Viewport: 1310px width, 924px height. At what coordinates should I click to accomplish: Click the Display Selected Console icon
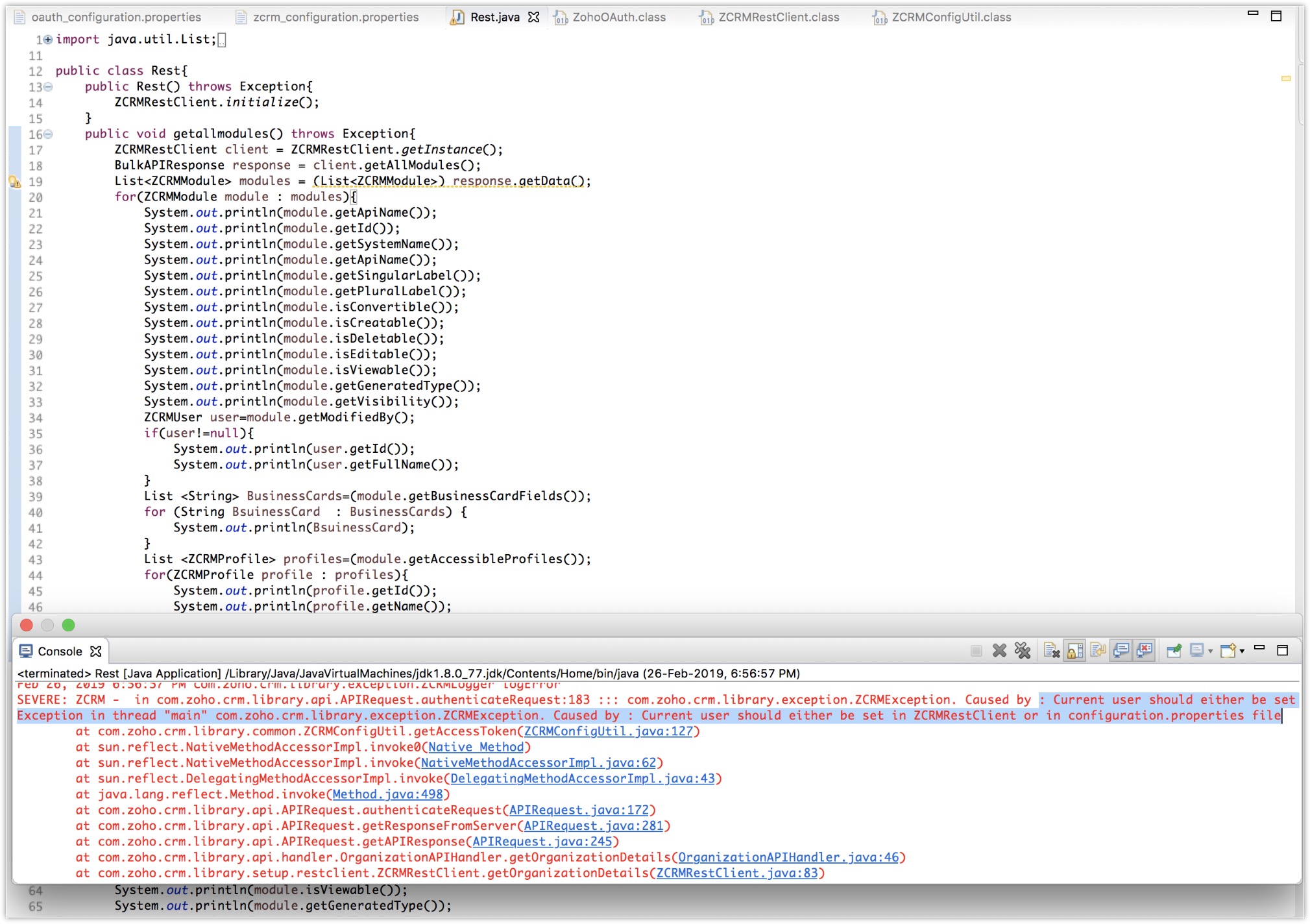point(1197,650)
